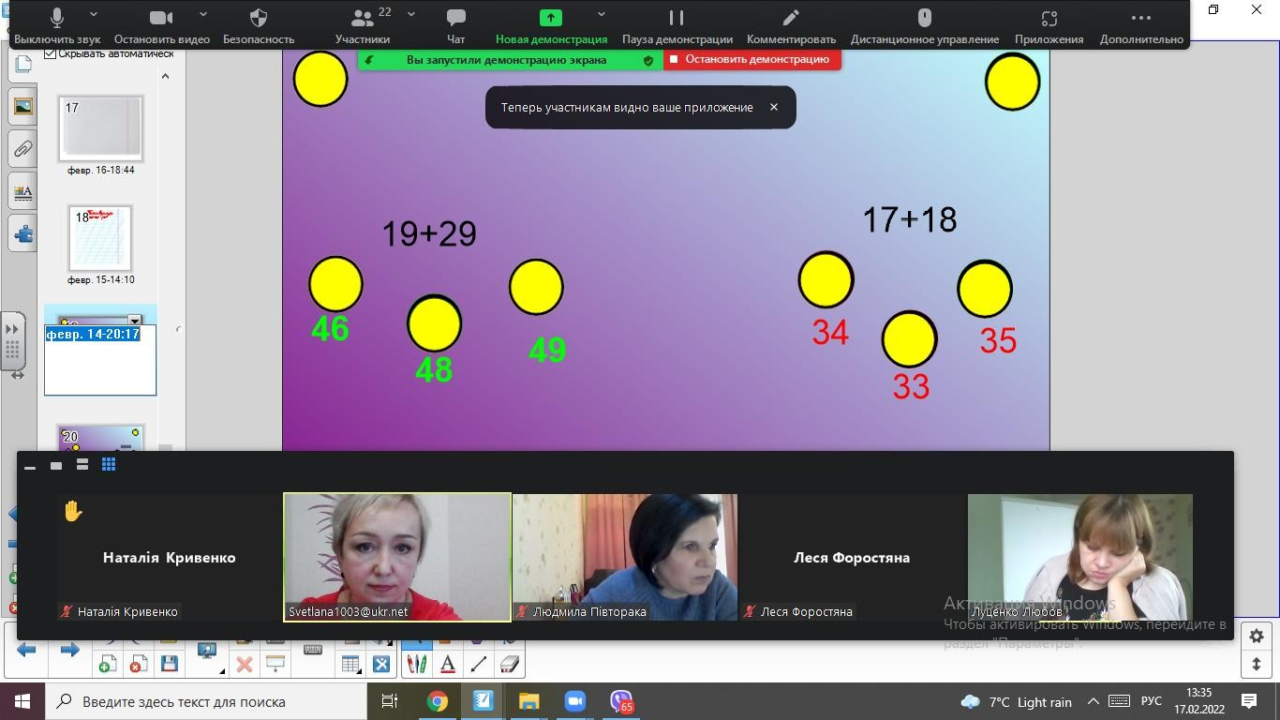
Task: Toggle Скрывать автоматически checkbox
Action: (51, 54)
